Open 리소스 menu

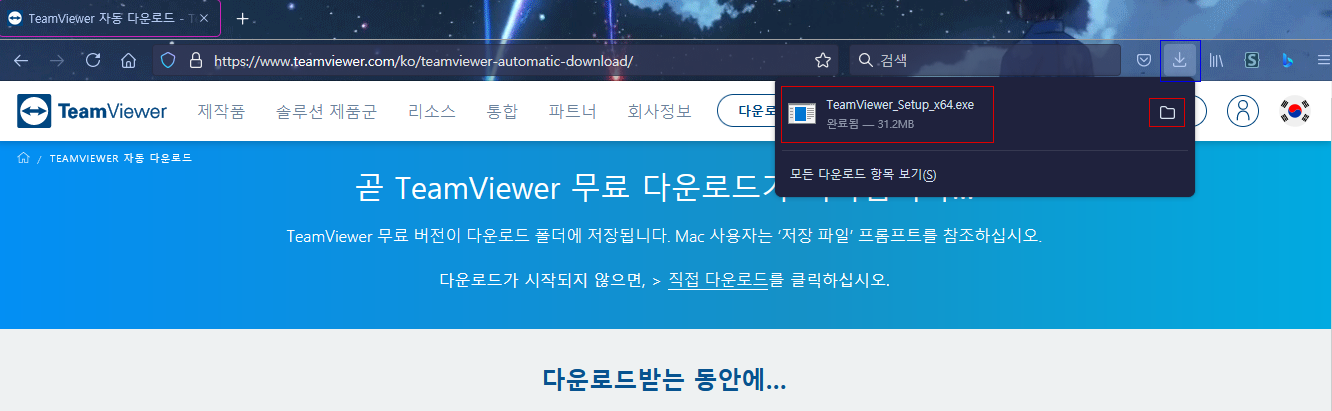[431, 111]
